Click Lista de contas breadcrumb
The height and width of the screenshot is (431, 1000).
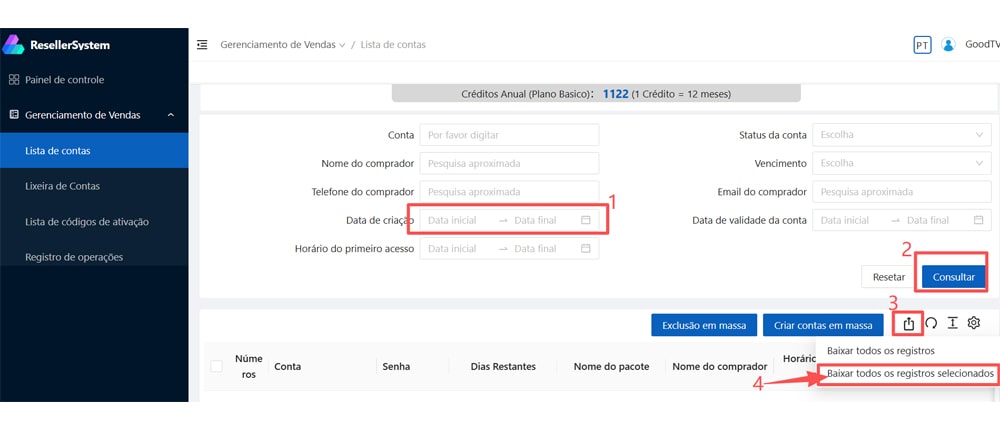tap(393, 45)
